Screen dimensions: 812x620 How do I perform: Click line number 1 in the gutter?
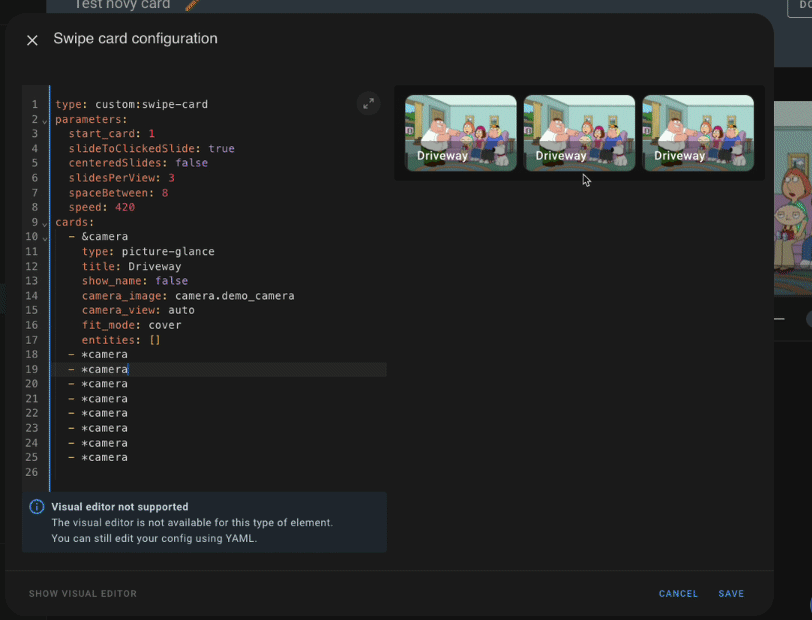[35, 104]
